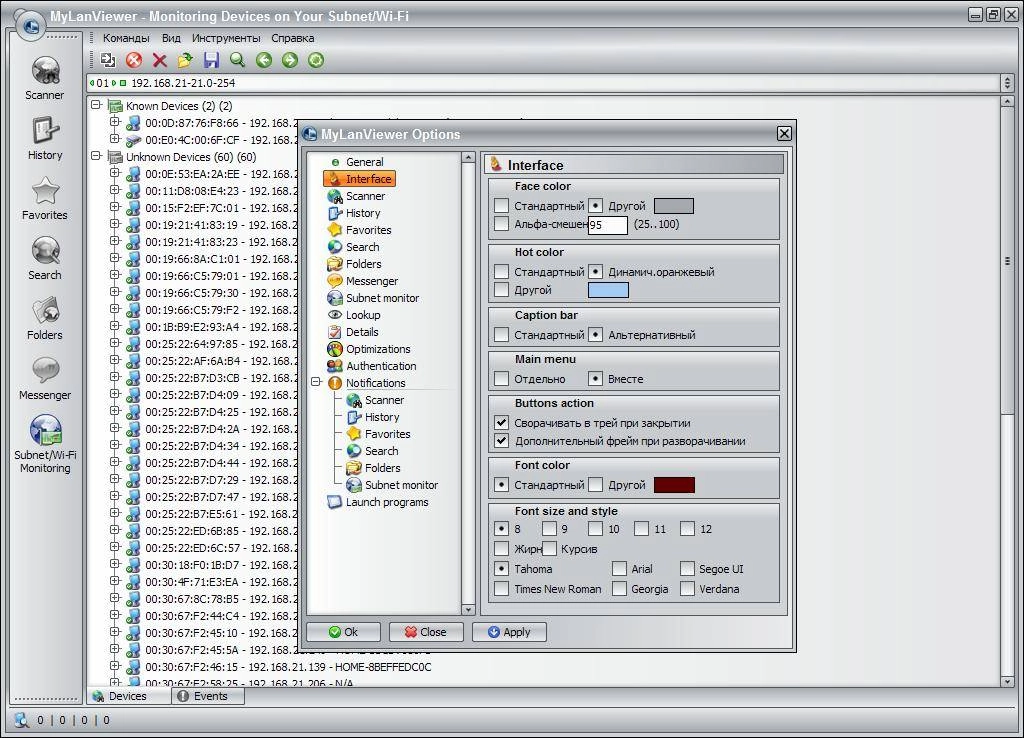Click the open folder toolbar icon
This screenshot has height=738, width=1024.
(x=185, y=60)
